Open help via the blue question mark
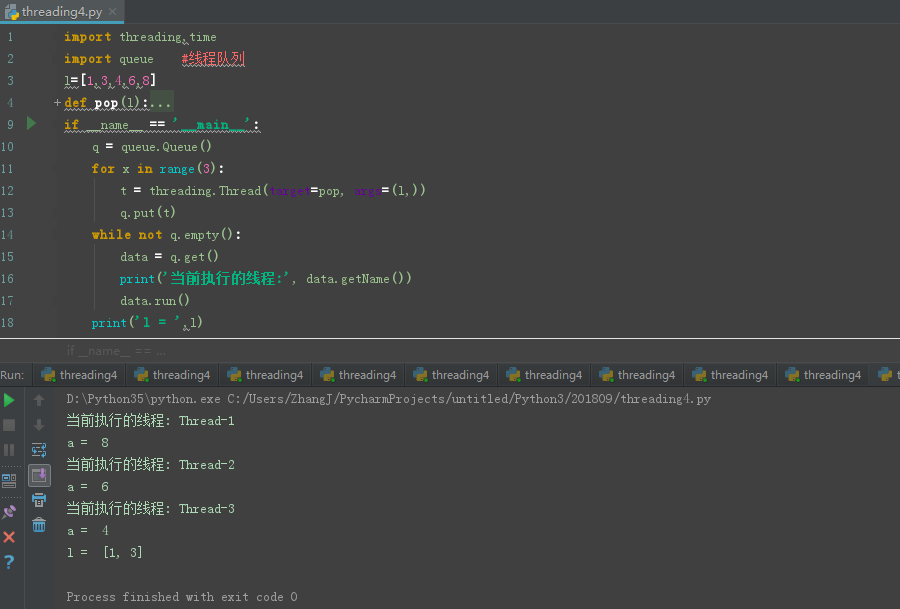Image resolution: width=900 pixels, height=609 pixels. [9, 562]
